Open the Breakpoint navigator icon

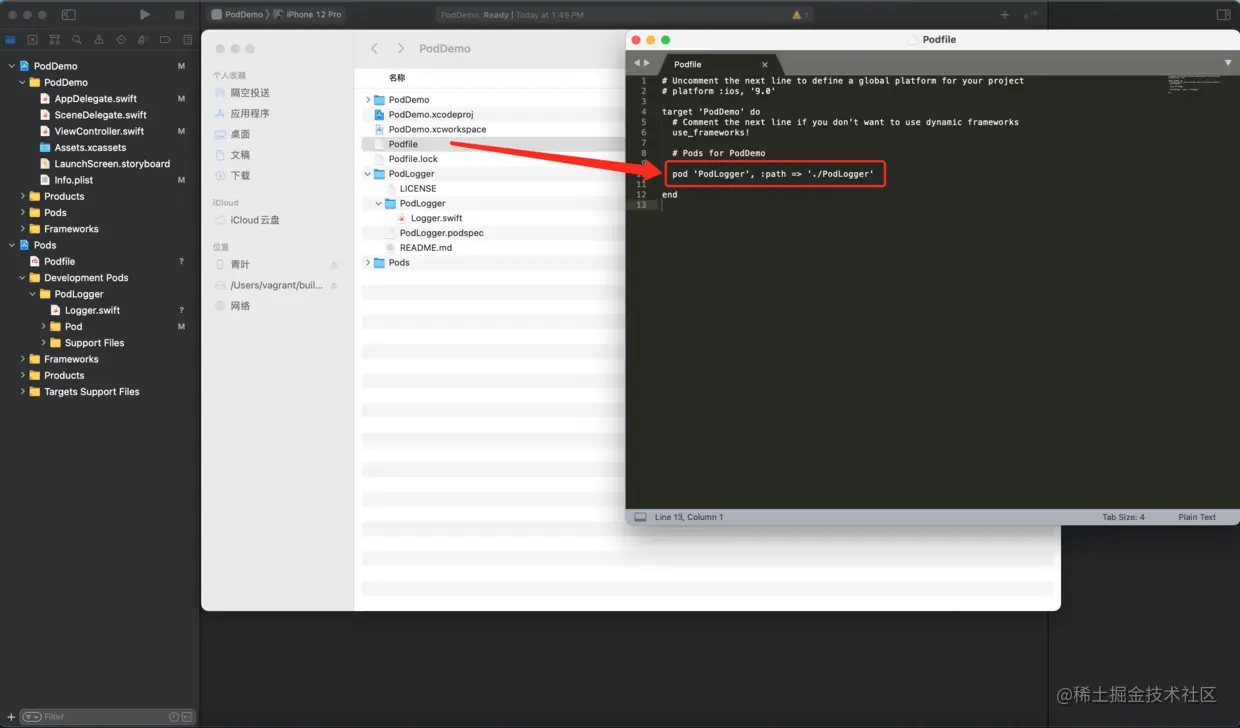(x=165, y=40)
